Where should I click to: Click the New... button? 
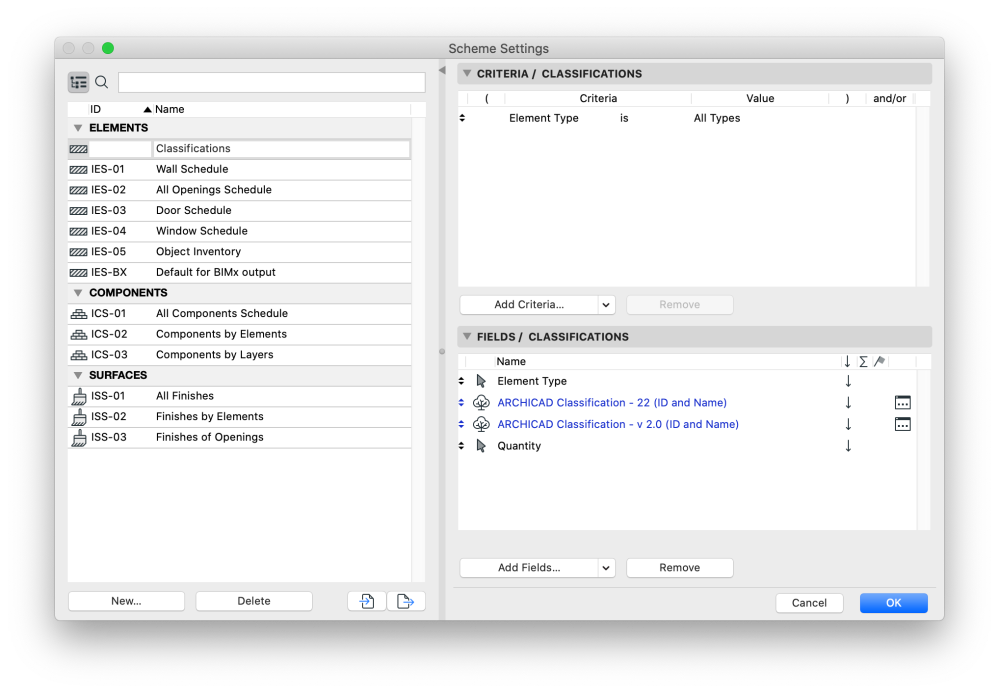(126, 601)
